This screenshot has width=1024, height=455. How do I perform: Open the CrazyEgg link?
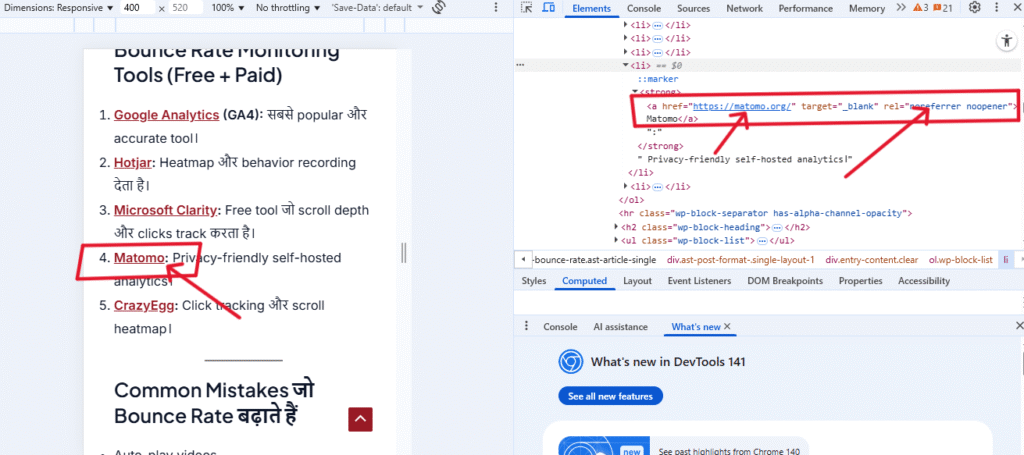coord(145,306)
